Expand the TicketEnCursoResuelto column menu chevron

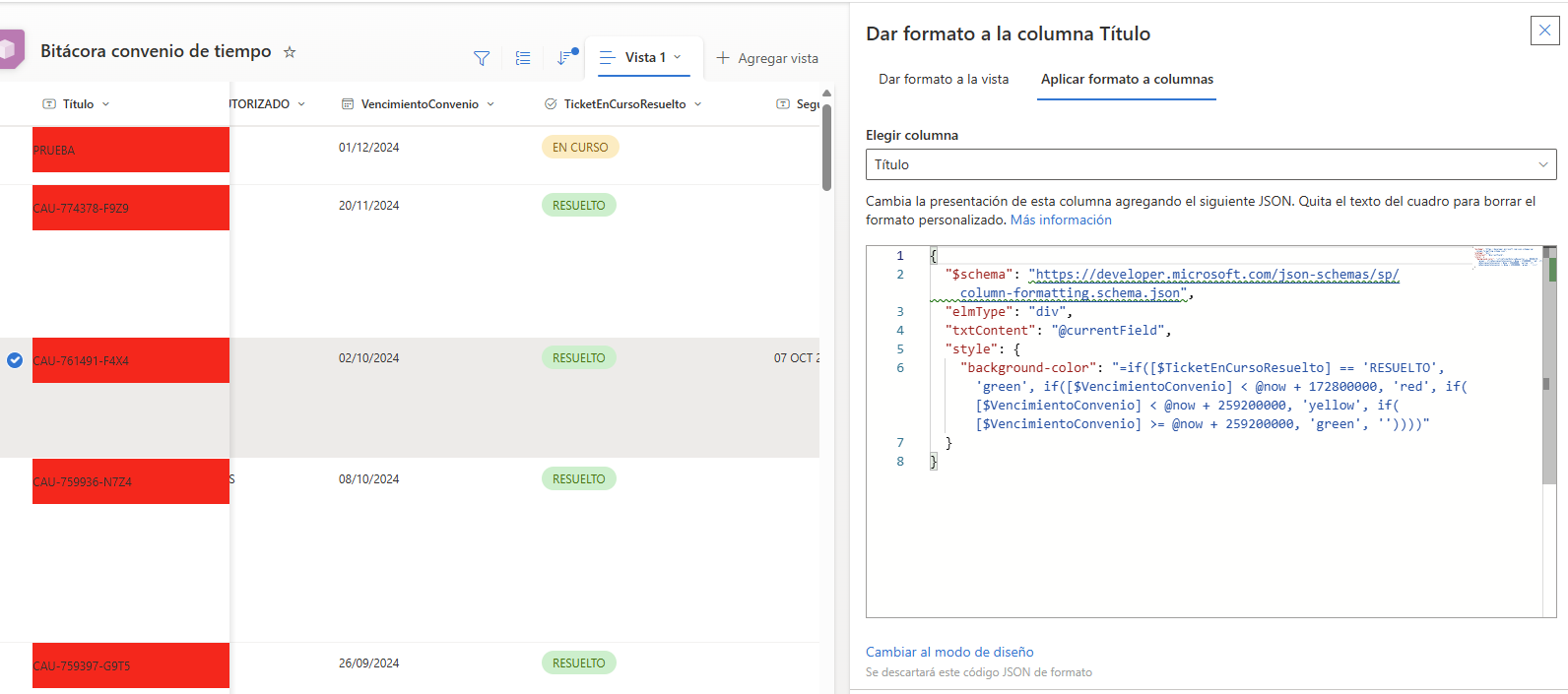[x=698, y=104]
